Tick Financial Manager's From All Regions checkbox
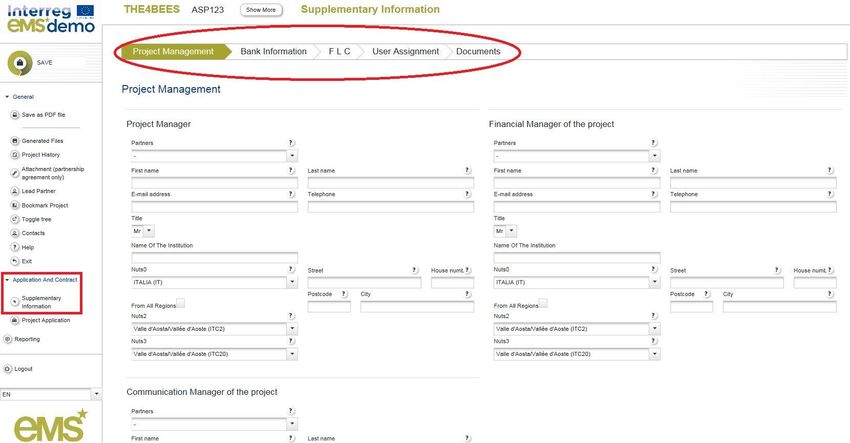The width and height of the screenshot is (850, 443). point(543,303)
